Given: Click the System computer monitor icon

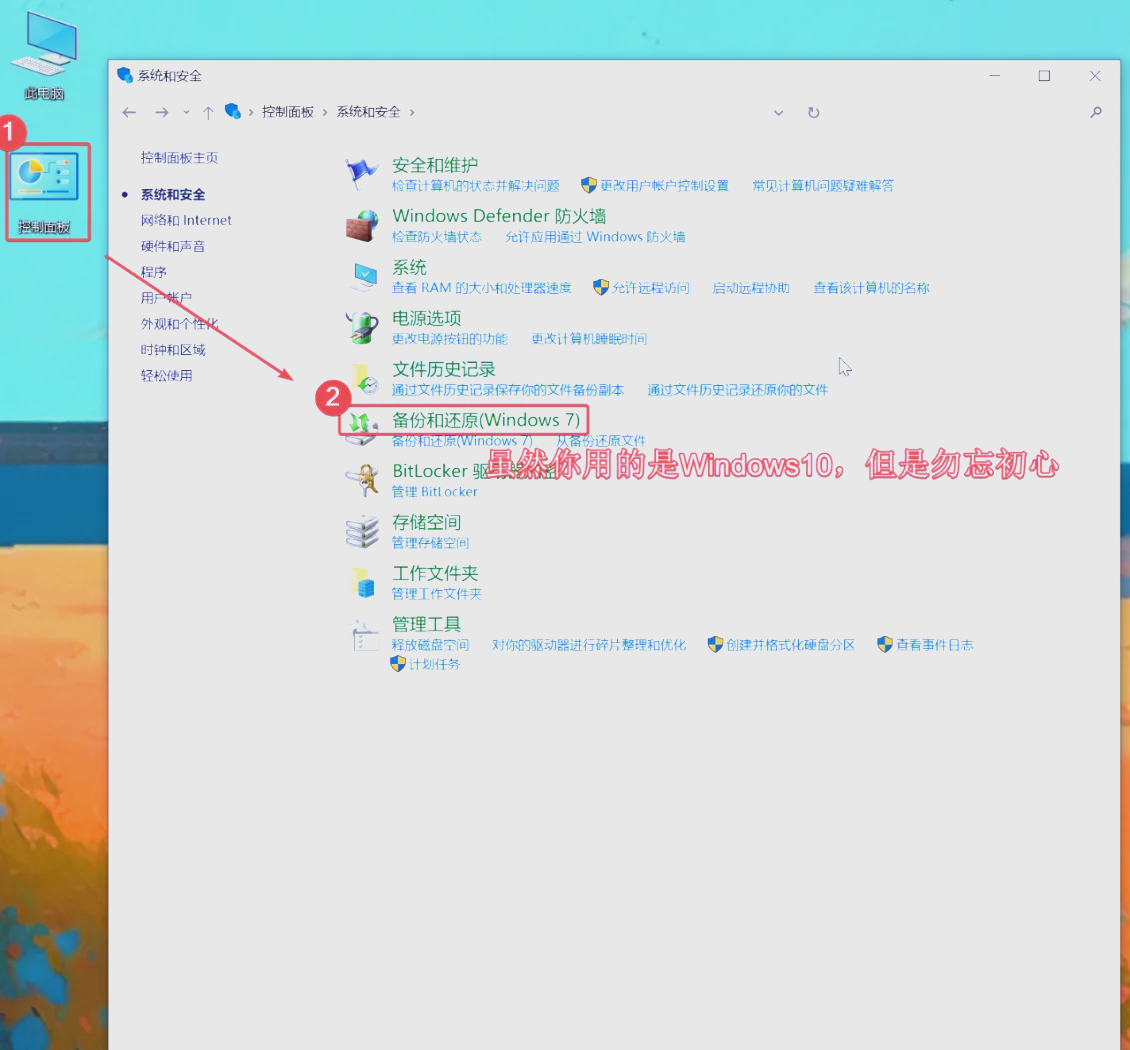Looking at the screenshot, I should 361,277.
